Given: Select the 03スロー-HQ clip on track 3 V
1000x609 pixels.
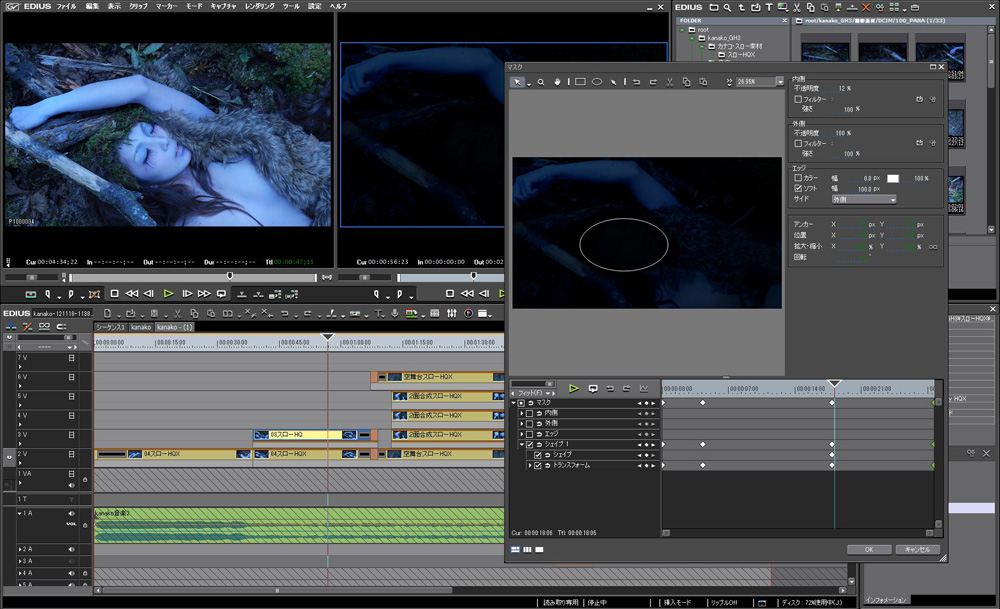Looking at the screenshot, I should coord(311,435).
